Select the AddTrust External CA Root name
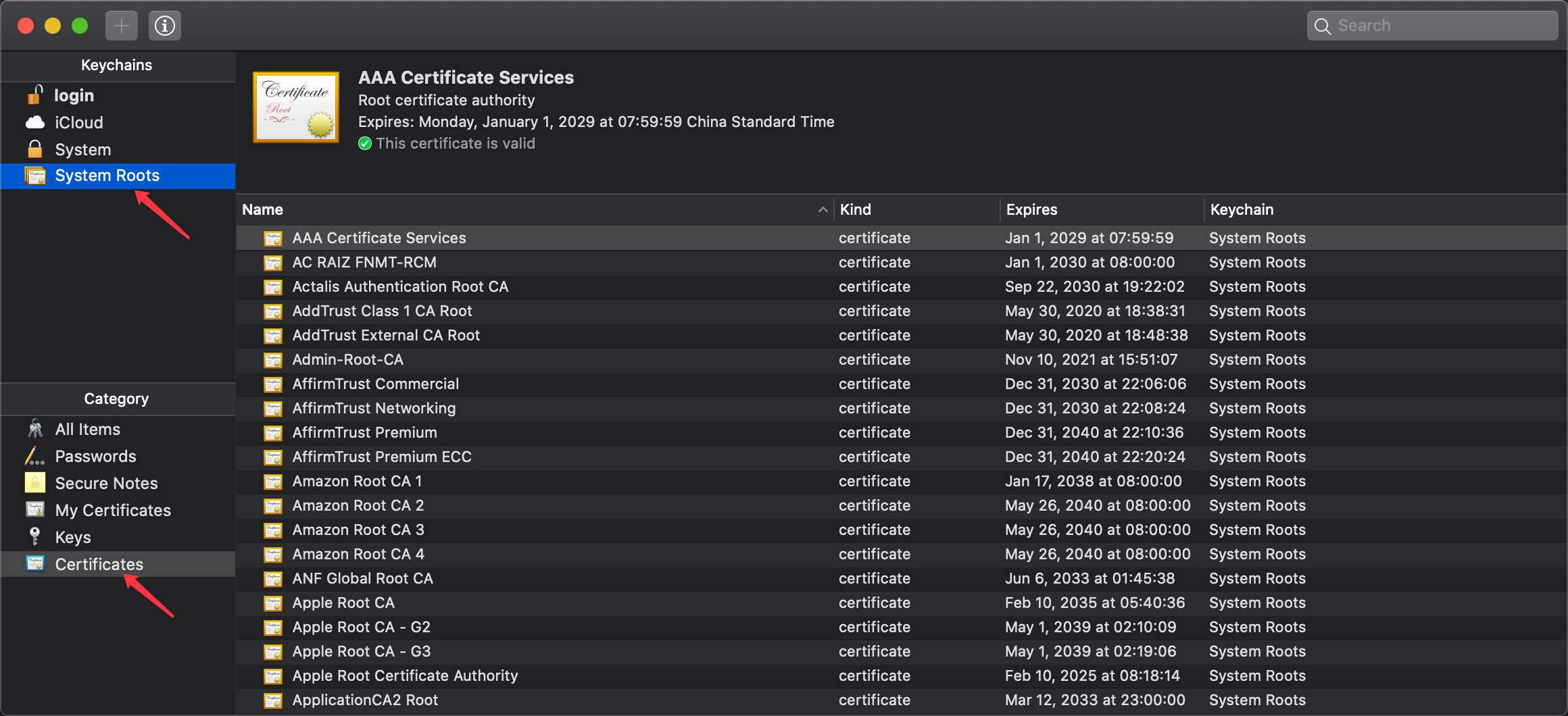The width and height of the screenshot is (1568, 716). pyautogui.click(x=386, y=335)
